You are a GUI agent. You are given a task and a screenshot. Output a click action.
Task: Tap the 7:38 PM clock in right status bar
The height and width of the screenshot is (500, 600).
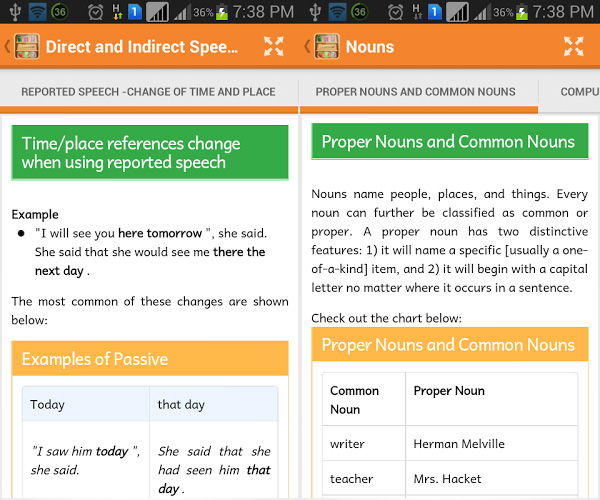(563, 12)
